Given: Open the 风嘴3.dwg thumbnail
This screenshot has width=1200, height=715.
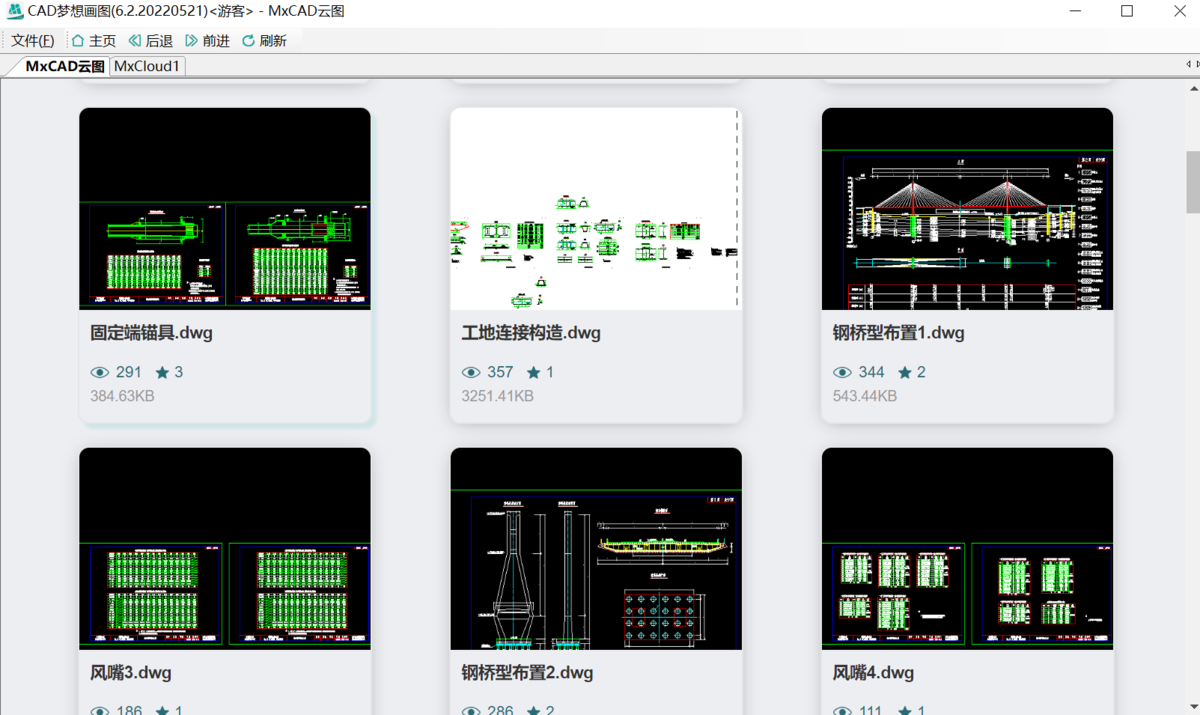Looking at the screenshot, I should click(x=225, y=549).
